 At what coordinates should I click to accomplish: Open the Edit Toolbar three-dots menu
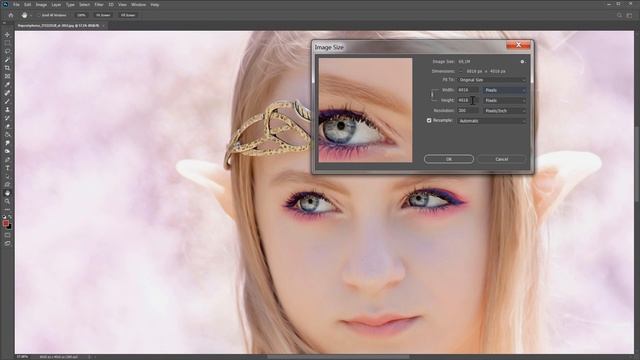click(7, 209)
